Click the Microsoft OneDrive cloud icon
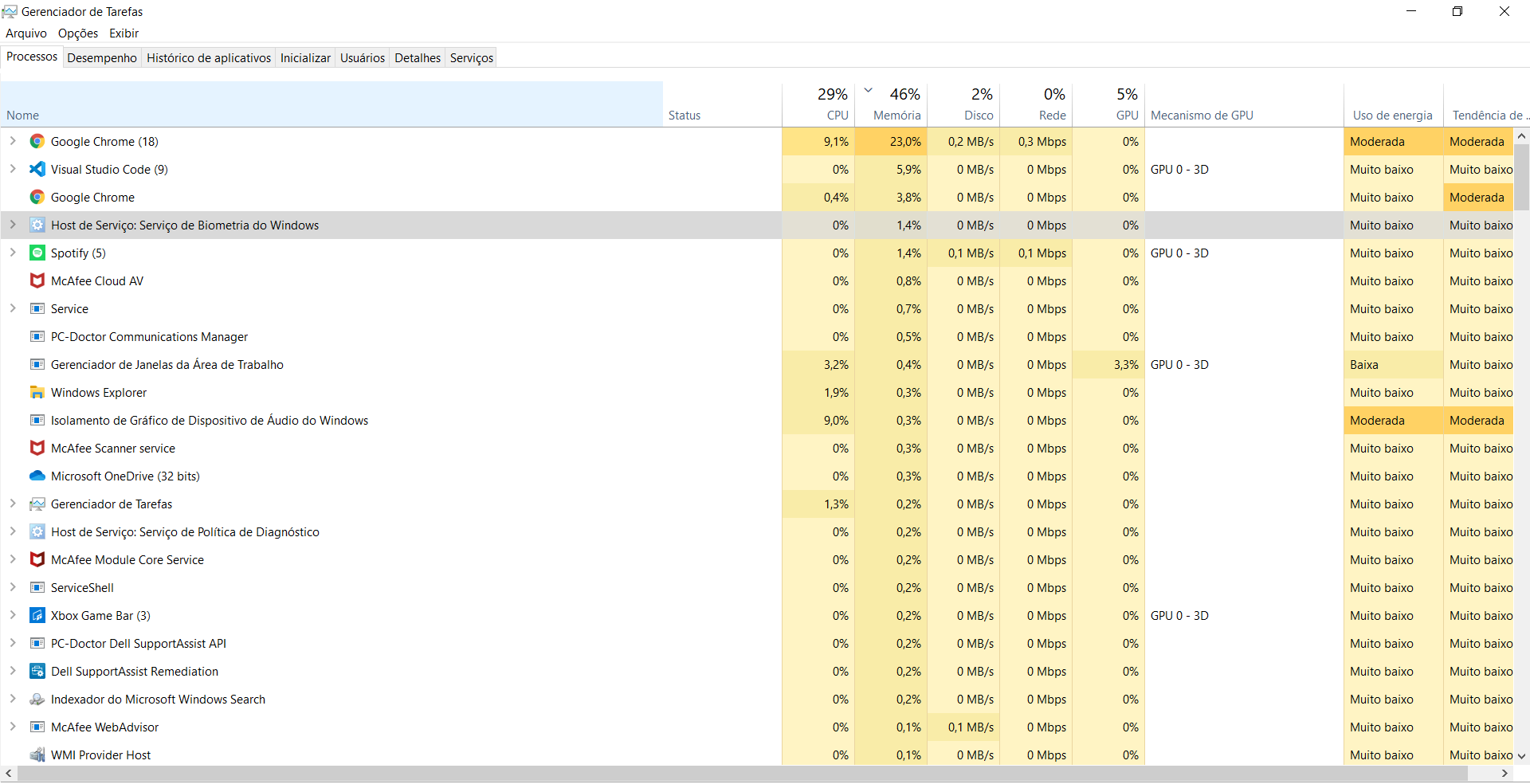The image size is (1530, 784). 37,476
